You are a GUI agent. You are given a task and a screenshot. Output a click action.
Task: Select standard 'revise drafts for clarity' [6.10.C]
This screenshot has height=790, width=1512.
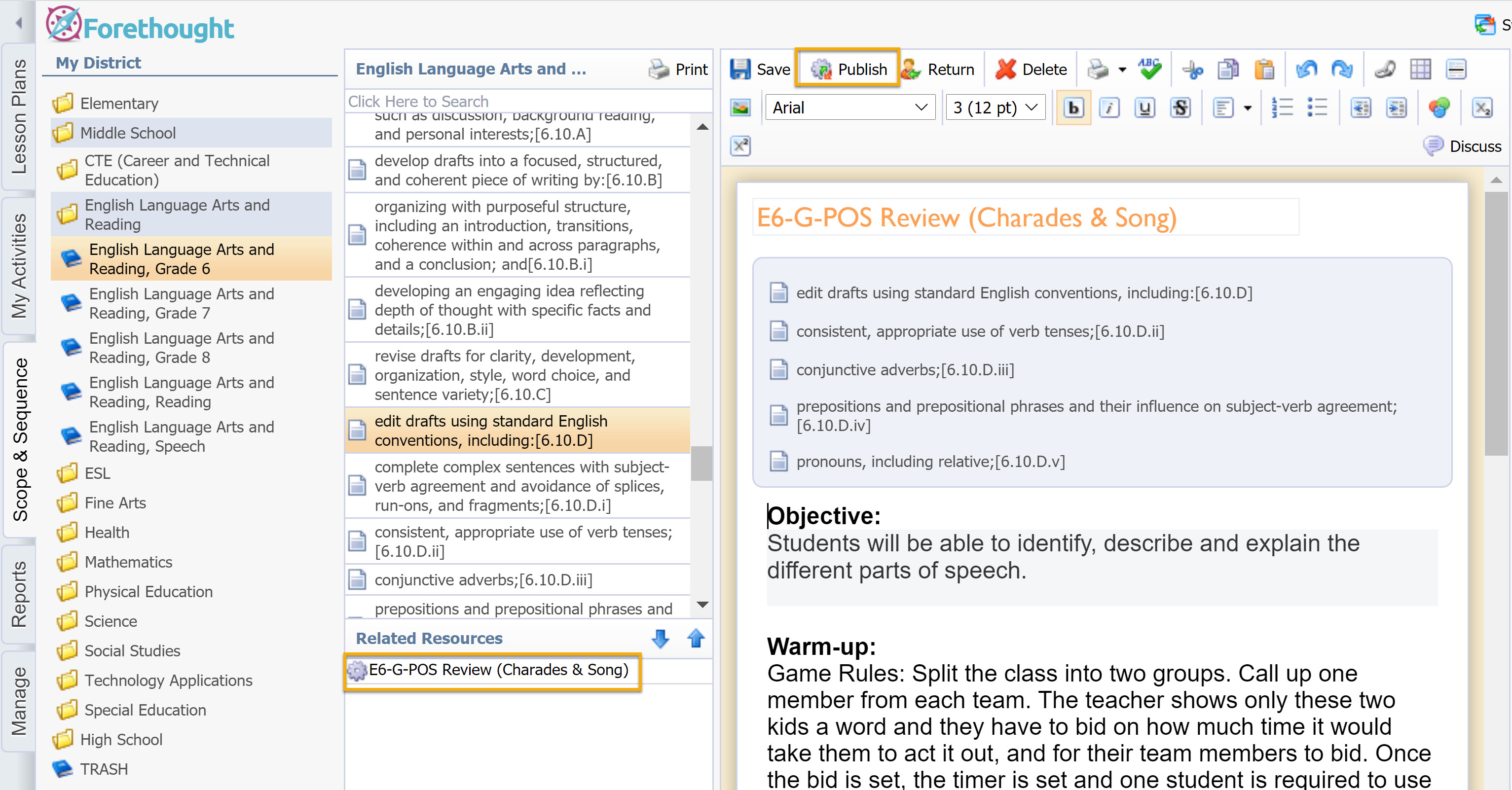[x=517, y=375]
